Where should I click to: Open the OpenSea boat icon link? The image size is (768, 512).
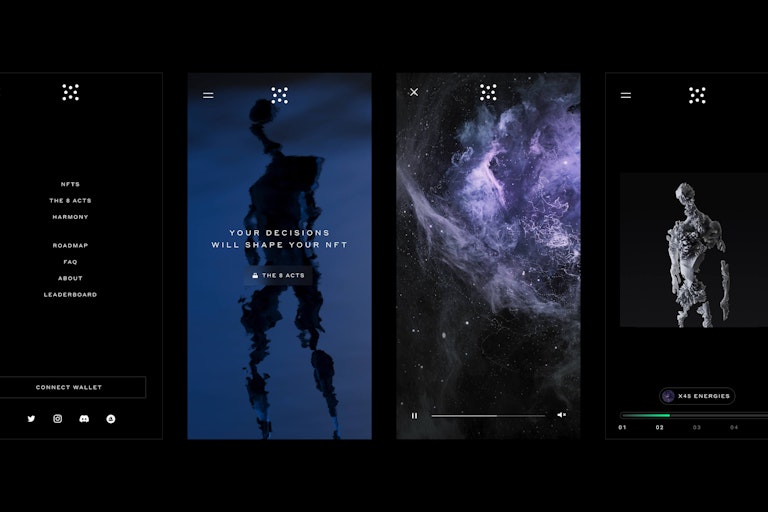click(111, 419)
